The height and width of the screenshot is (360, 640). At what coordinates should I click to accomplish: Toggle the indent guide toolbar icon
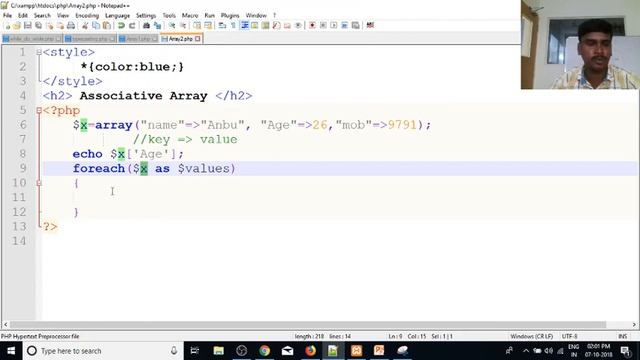pos(244,26)
